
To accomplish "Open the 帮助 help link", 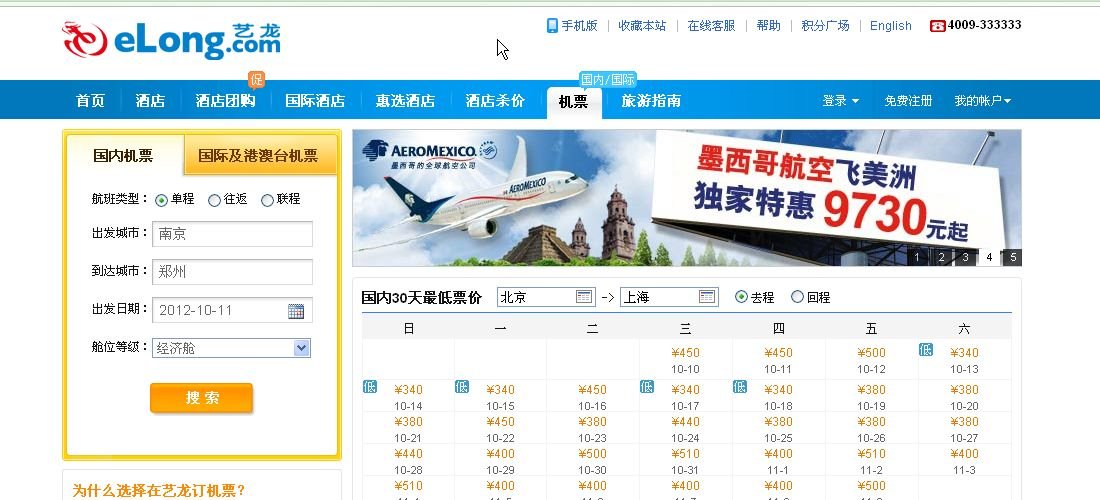I will click(768, 25).
